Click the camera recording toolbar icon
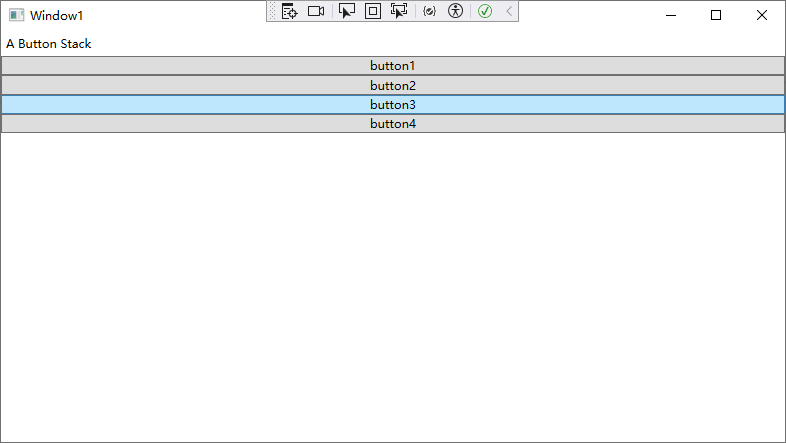This screenshot has width=786, height=443. (x=316, y=11)
